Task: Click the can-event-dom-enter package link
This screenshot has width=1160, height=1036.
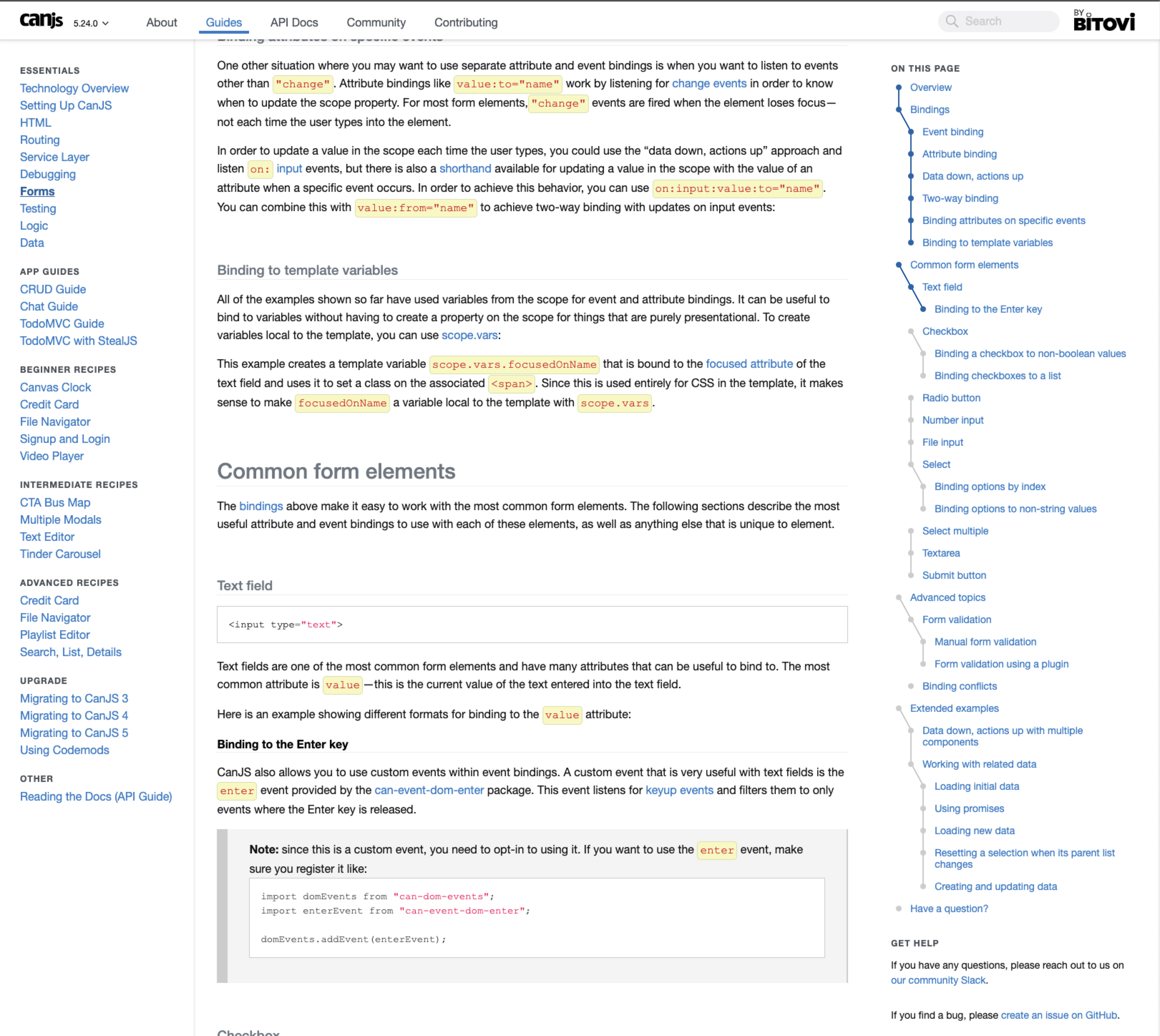Action: pos(429,790)
